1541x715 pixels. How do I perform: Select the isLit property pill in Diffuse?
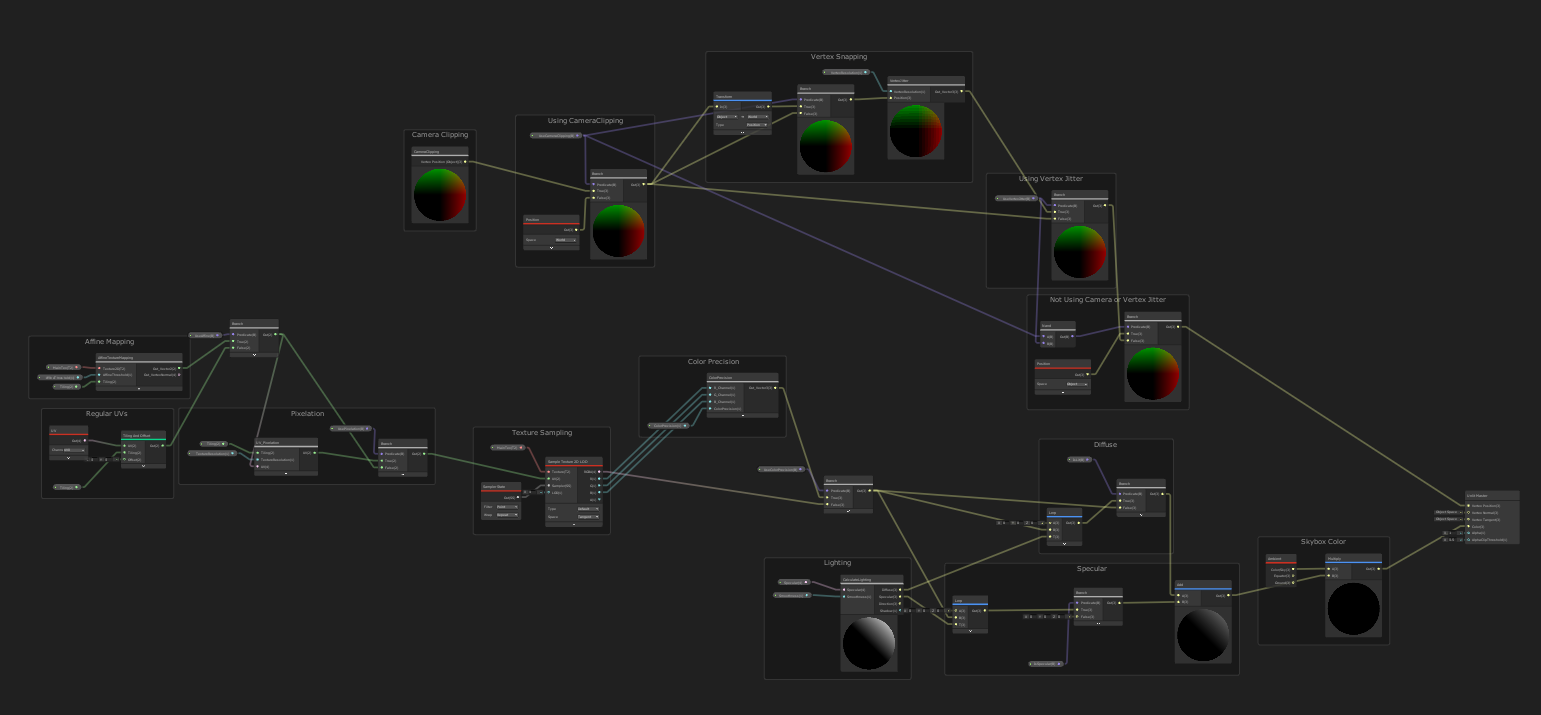(1080, 459)
